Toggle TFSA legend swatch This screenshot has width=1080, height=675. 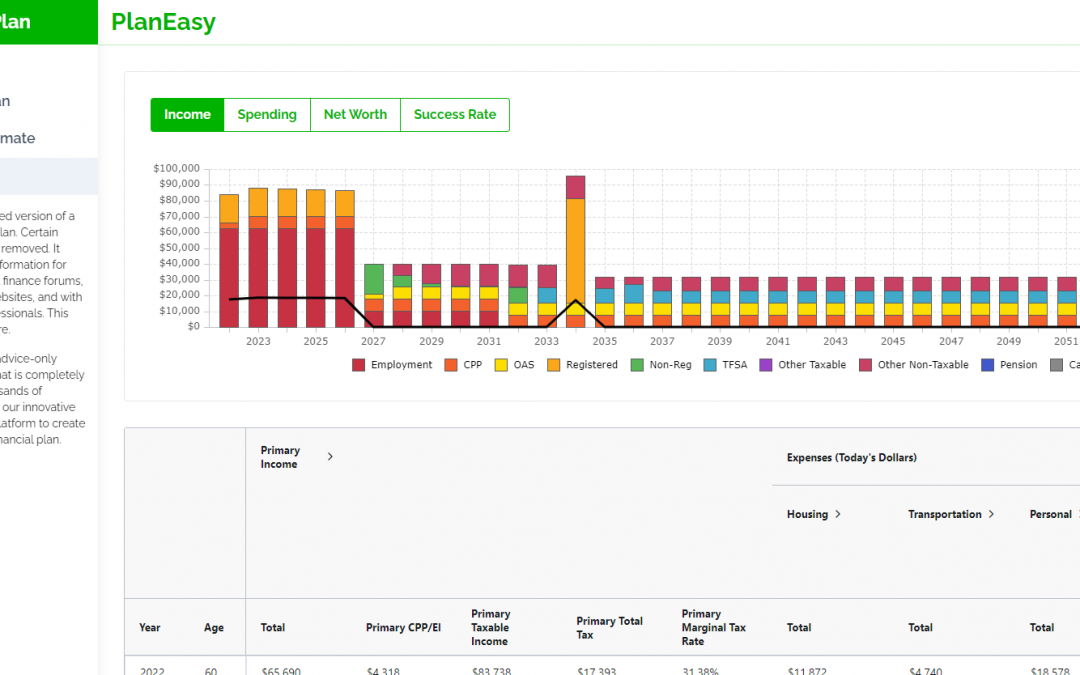710,365
